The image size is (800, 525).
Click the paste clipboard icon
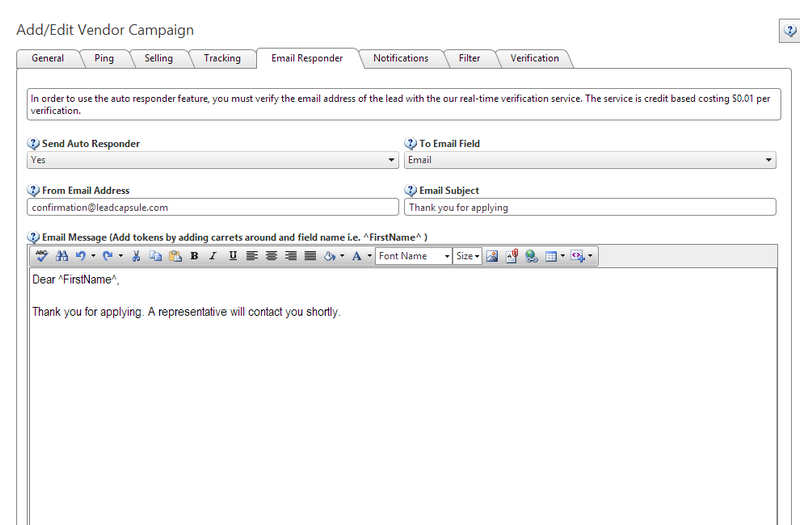pyautogui.click(x=174, y=256)
